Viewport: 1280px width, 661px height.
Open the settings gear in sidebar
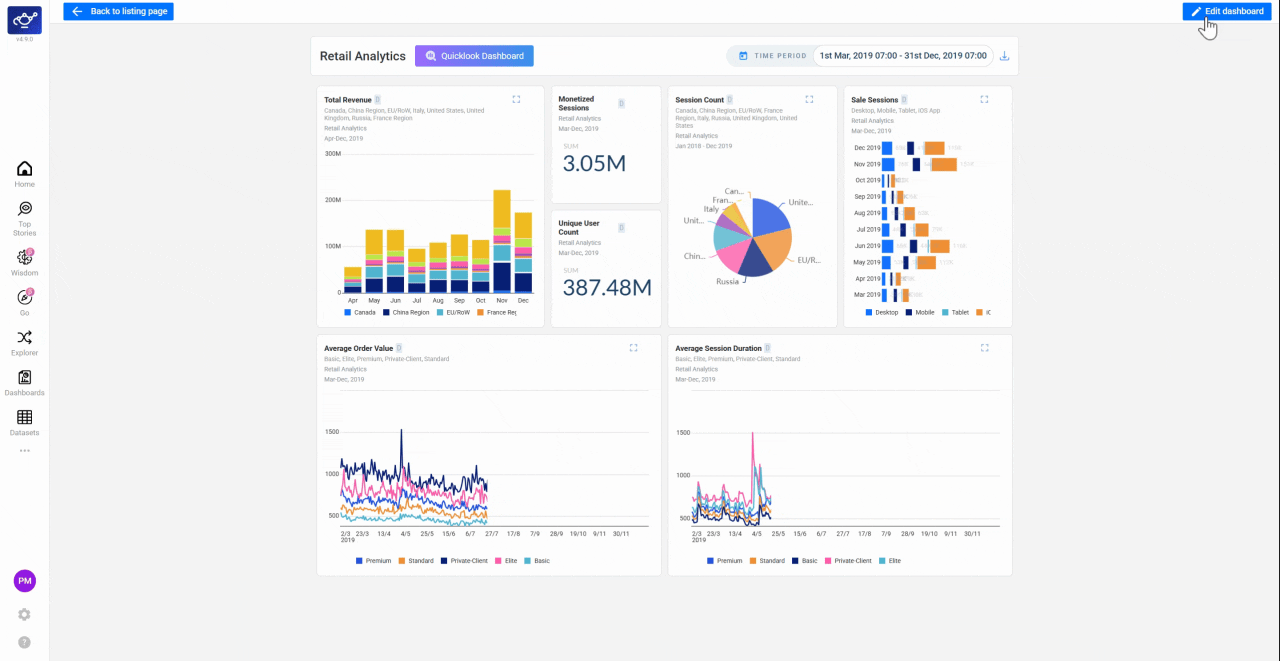coord(24,614)
